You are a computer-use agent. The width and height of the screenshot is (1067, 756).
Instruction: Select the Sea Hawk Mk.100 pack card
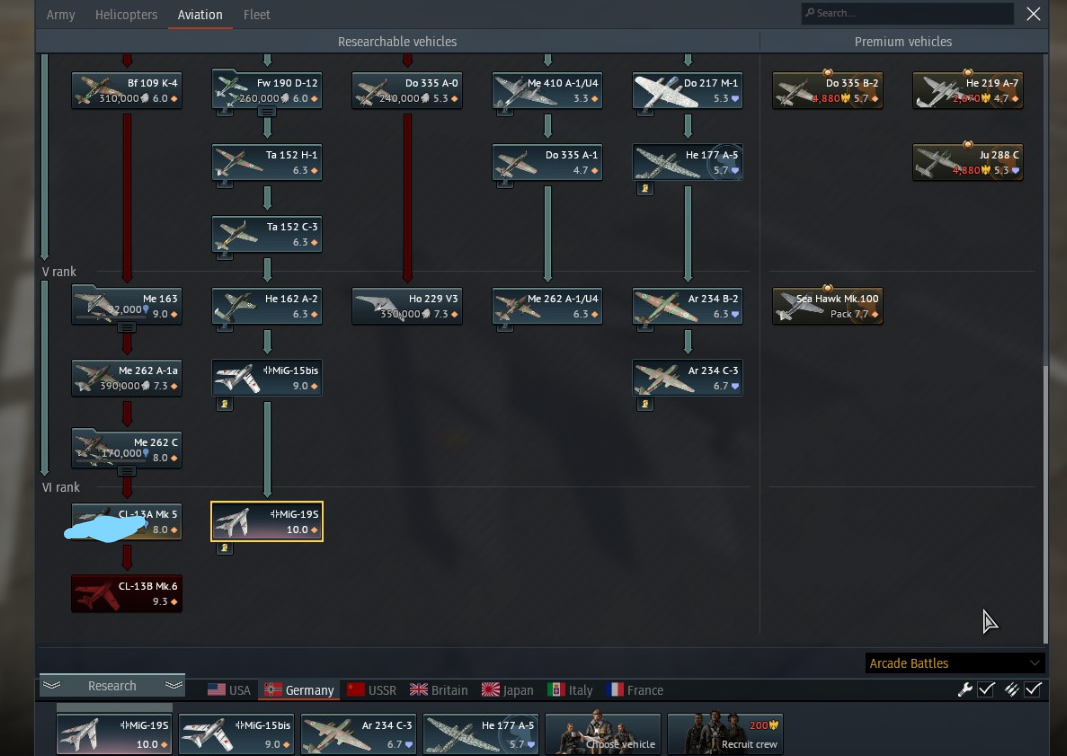(x=827, y=306)
